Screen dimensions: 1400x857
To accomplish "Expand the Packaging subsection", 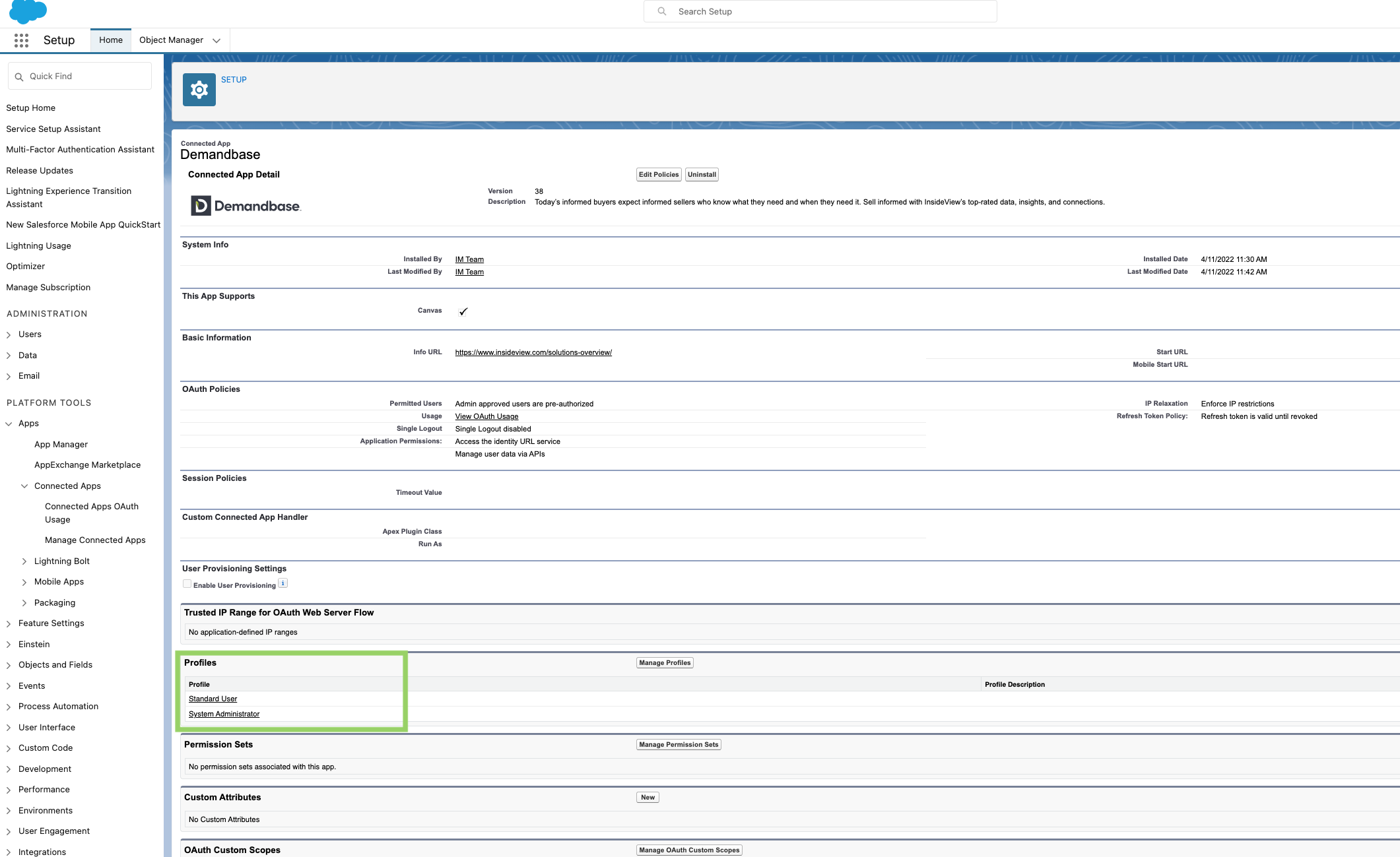I will pos(24,603).
